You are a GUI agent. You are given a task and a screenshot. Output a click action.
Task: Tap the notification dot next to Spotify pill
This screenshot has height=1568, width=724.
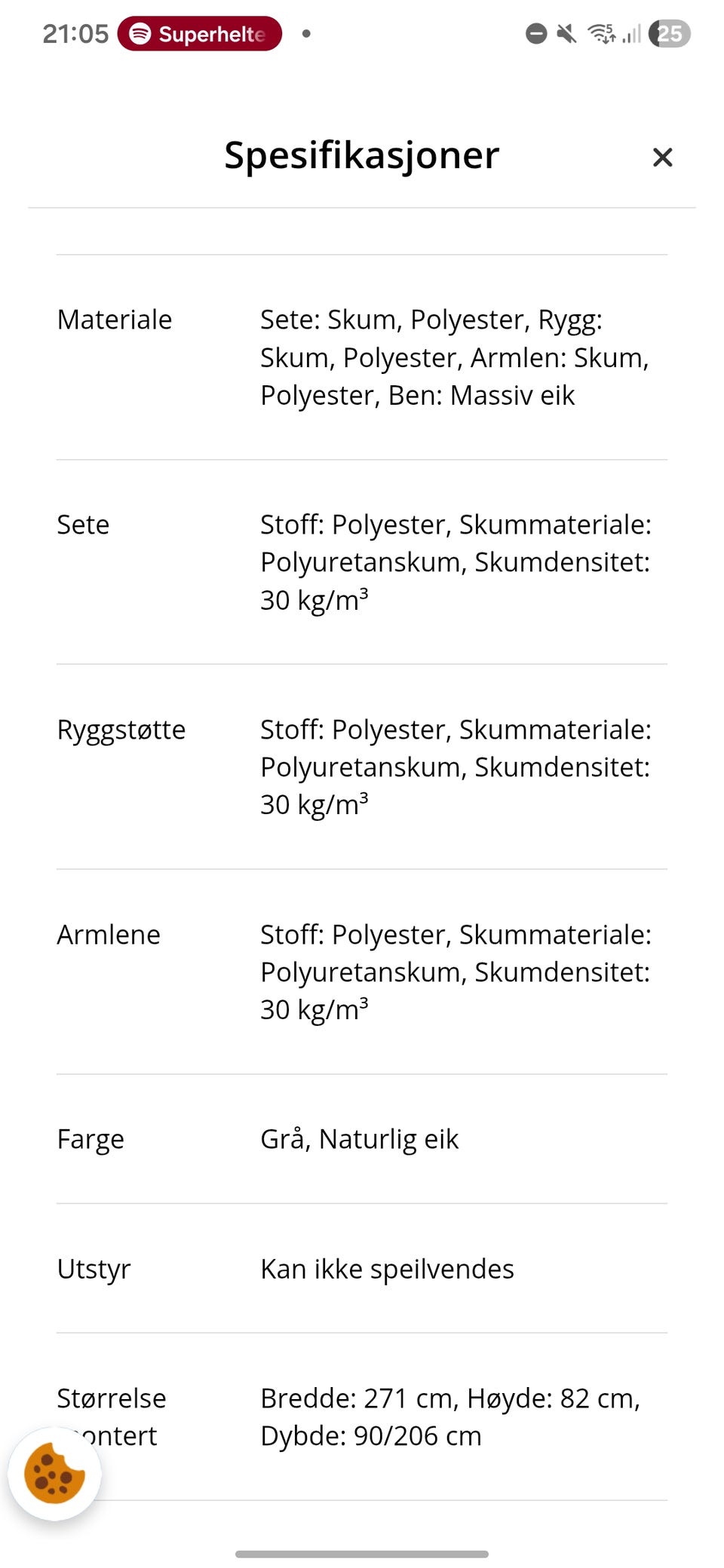(306, 33)
